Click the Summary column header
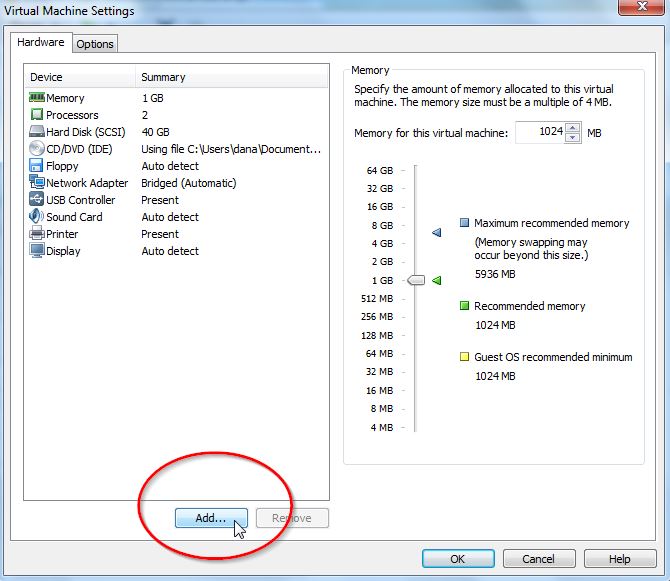Viewport: 670px width, 581px height. point(232,77)
